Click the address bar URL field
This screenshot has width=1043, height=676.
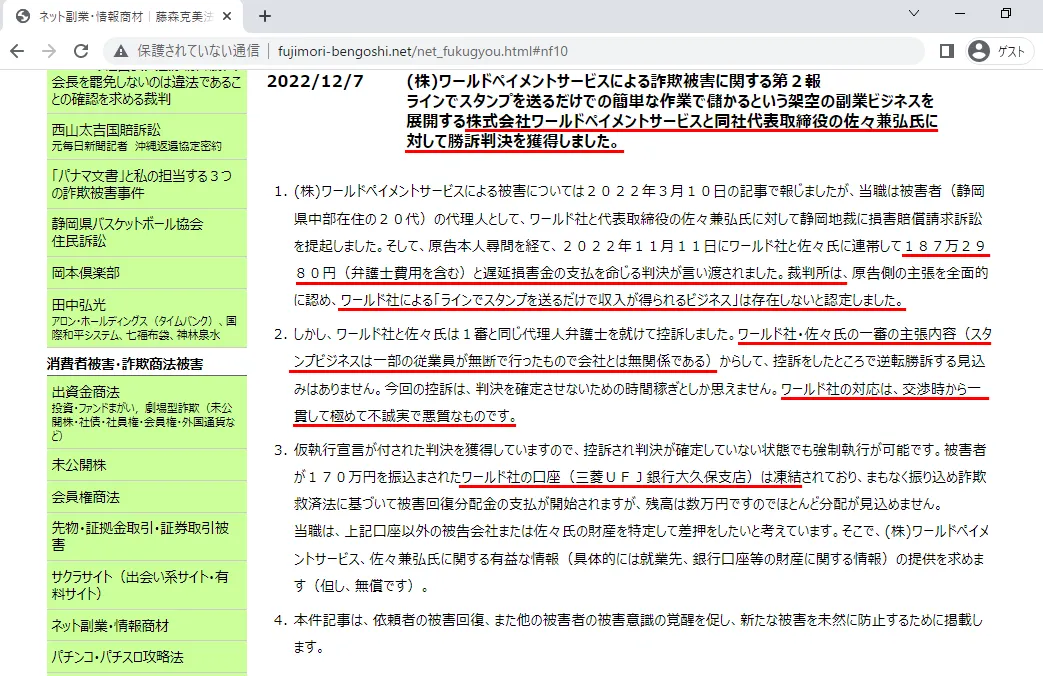click(x=500, y=51)
